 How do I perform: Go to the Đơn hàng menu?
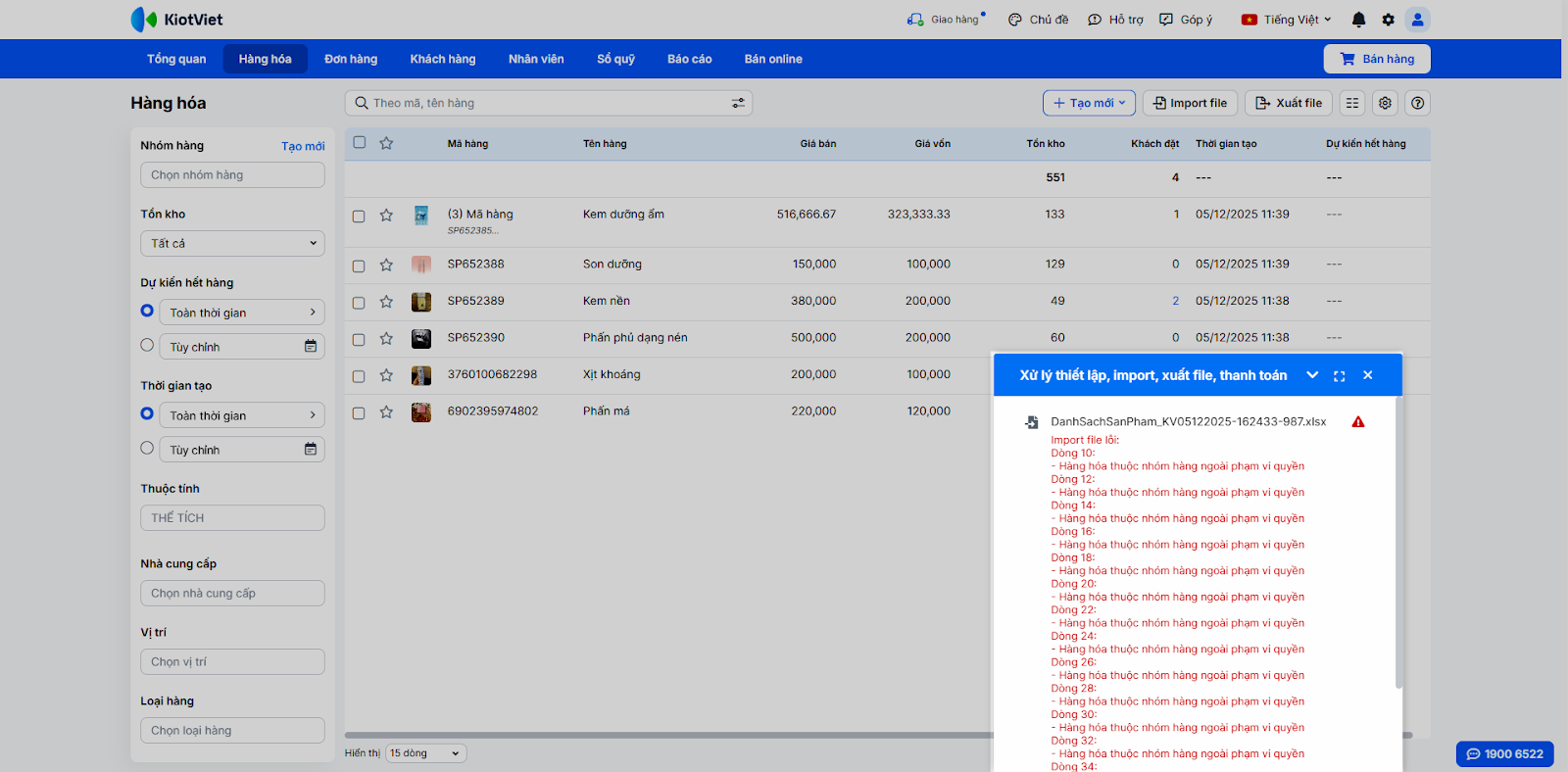[351, 59]
